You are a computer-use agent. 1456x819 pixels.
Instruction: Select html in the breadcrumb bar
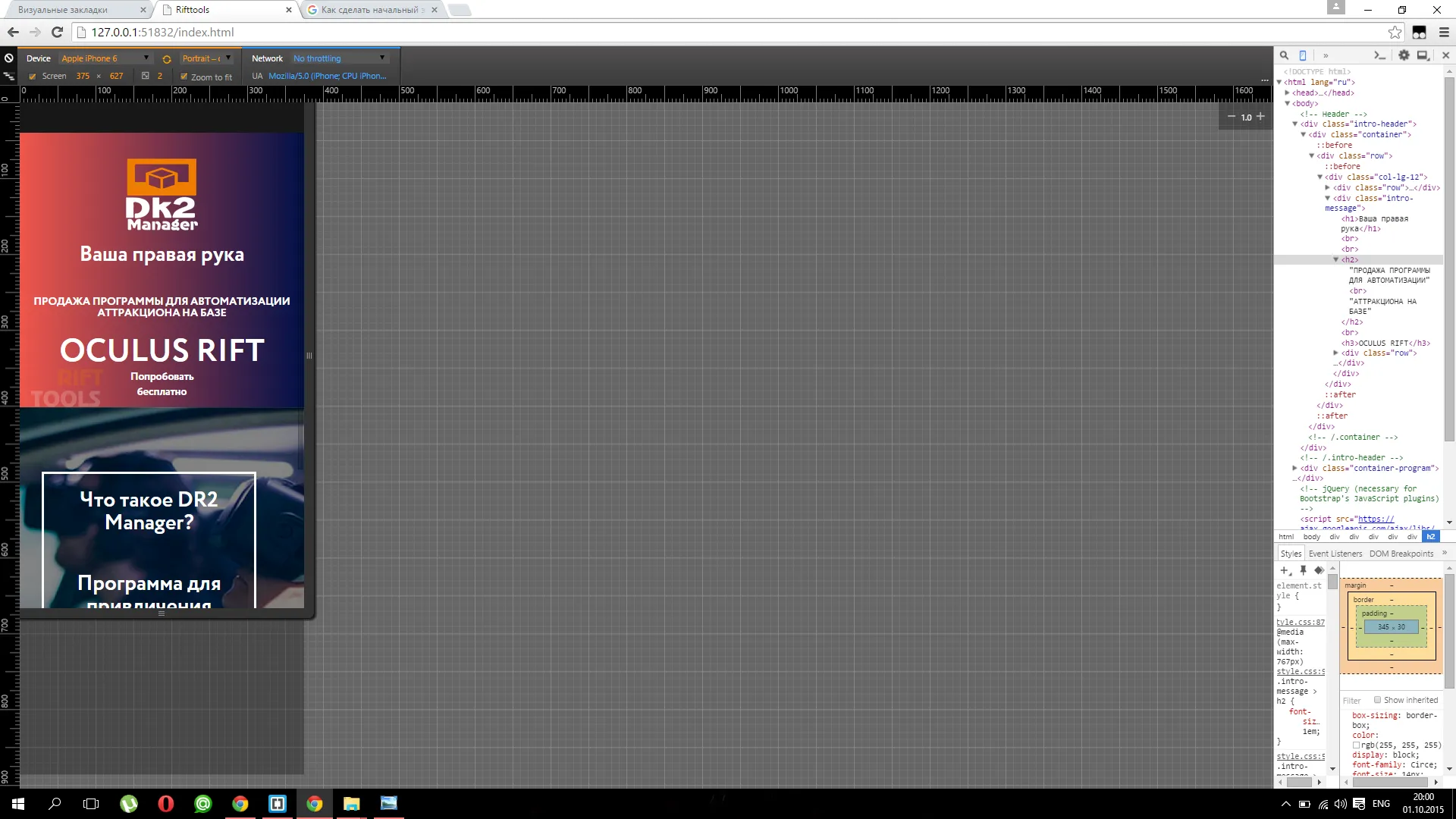click(1286, 537)
